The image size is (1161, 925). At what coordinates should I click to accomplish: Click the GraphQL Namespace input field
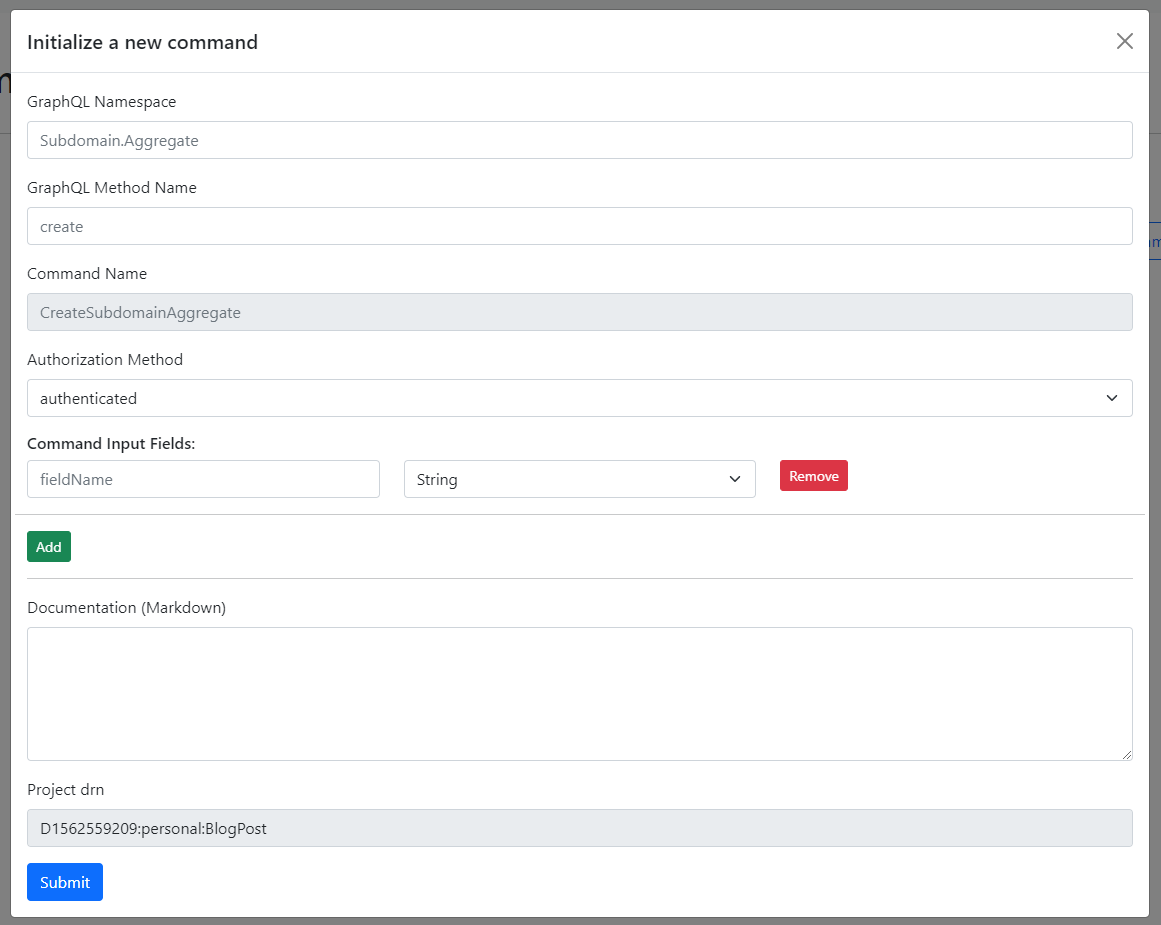click(580, 140)
